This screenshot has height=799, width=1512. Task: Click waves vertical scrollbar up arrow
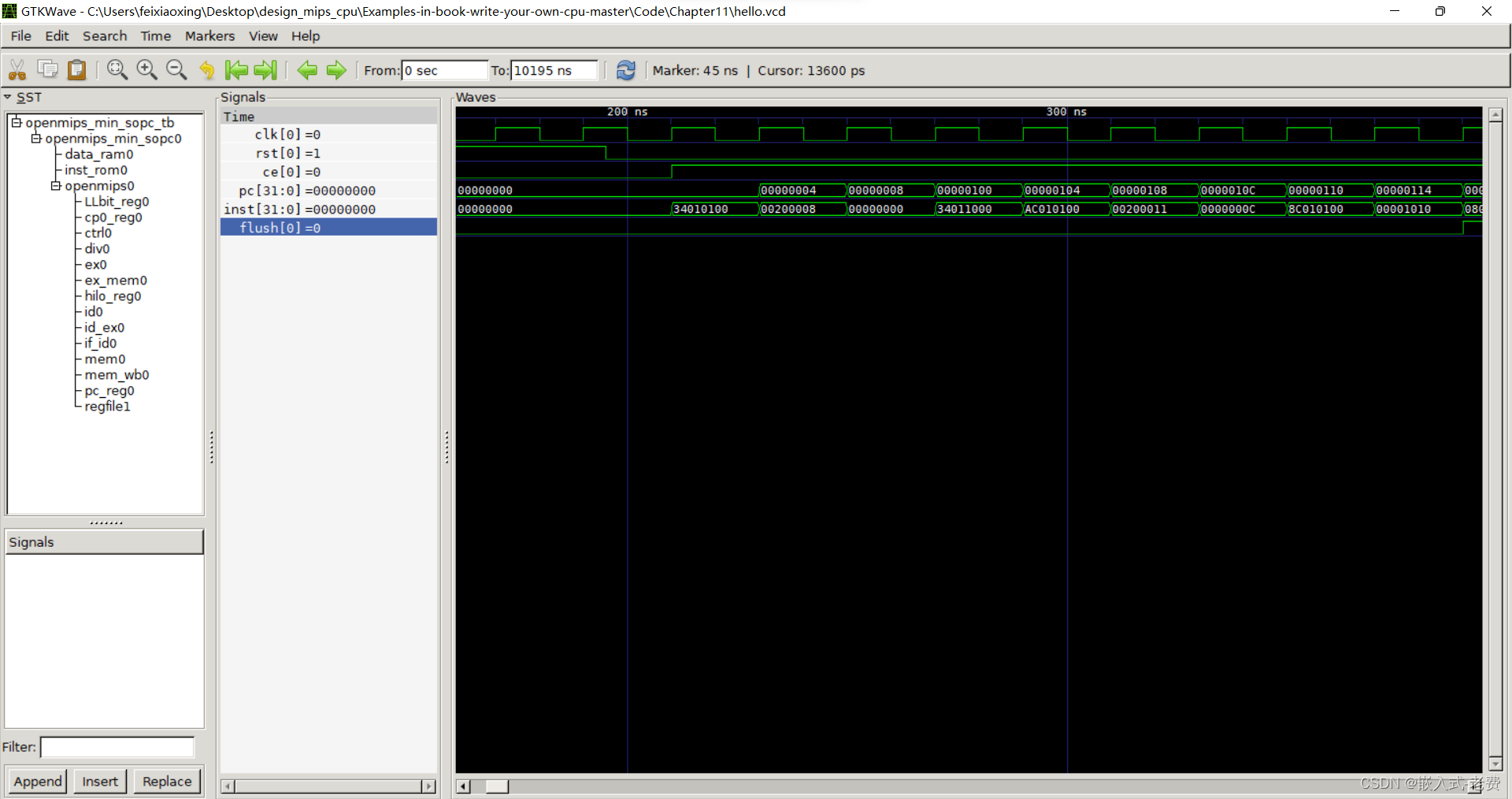1495,115
